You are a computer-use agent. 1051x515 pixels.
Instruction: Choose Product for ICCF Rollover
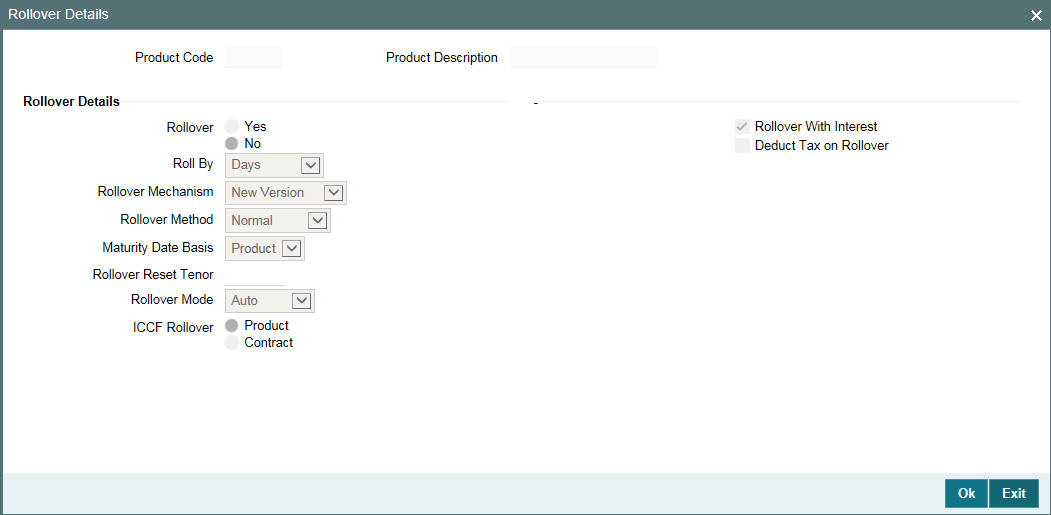point(232,325)
